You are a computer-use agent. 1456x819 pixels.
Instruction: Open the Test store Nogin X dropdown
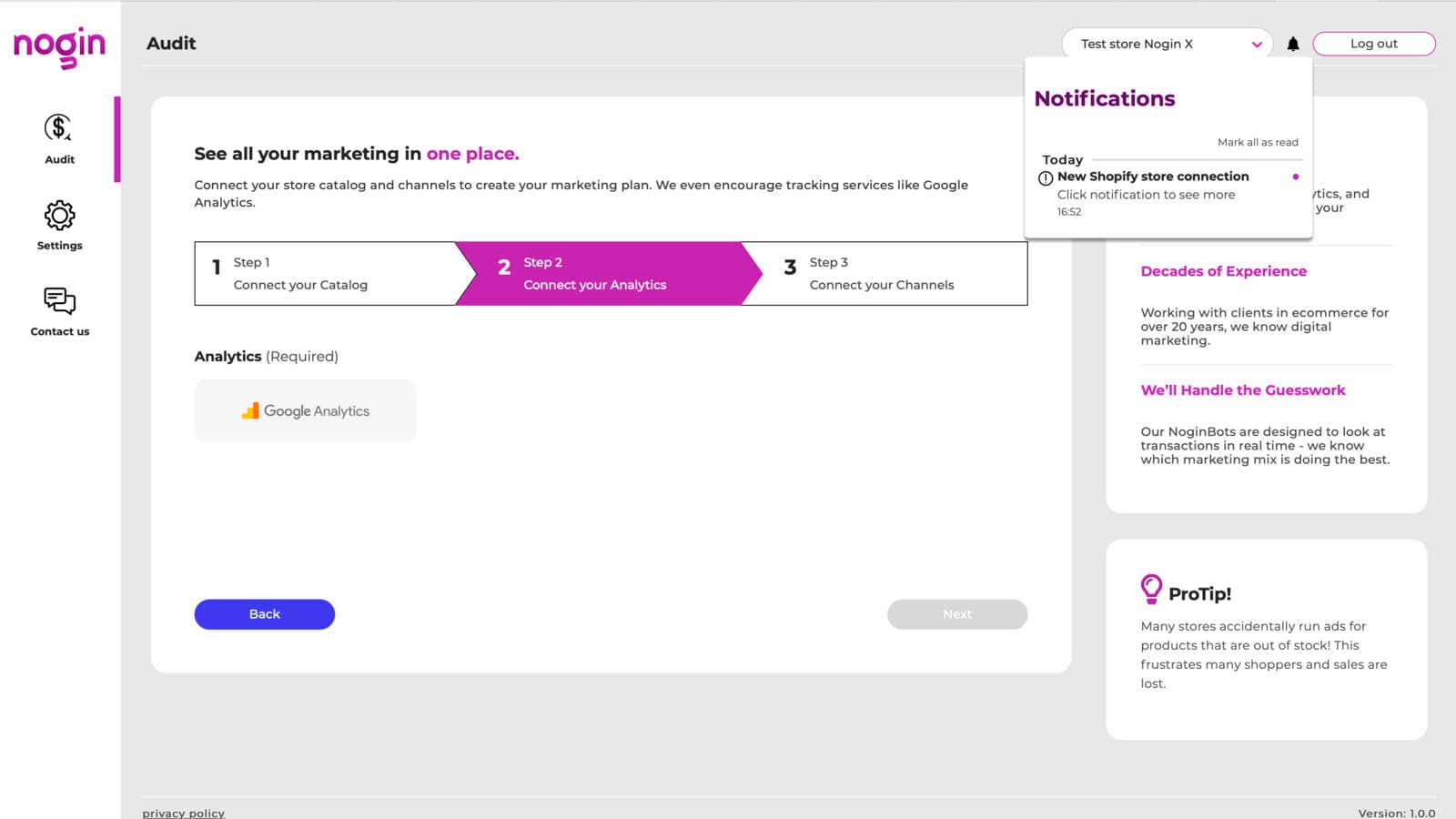1167,43
